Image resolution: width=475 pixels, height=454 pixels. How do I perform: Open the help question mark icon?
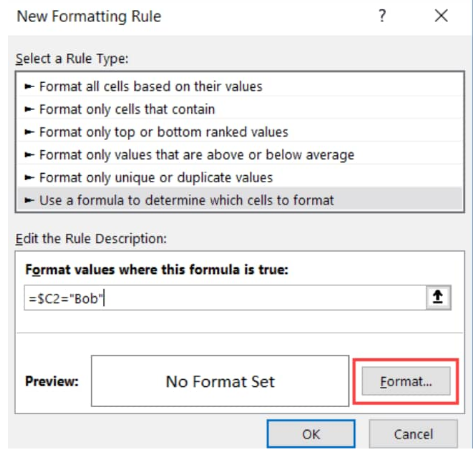pos(382,16)
